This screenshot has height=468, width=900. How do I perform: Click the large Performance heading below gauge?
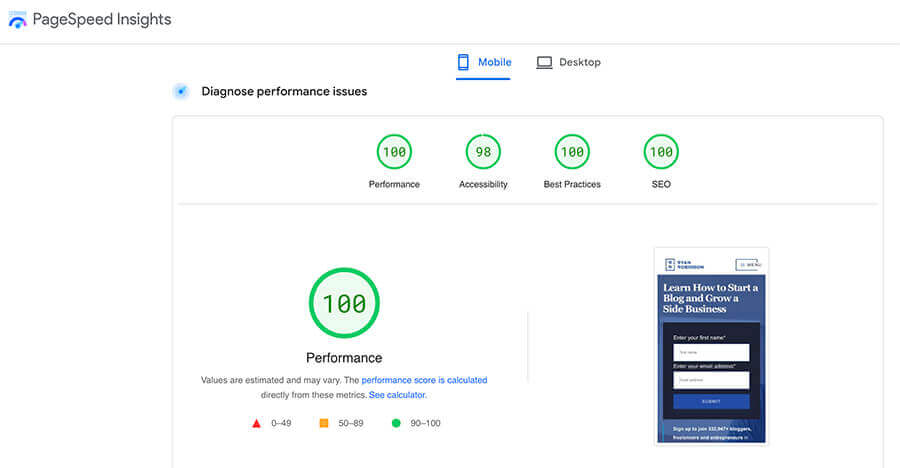click(x=344, y=358)
